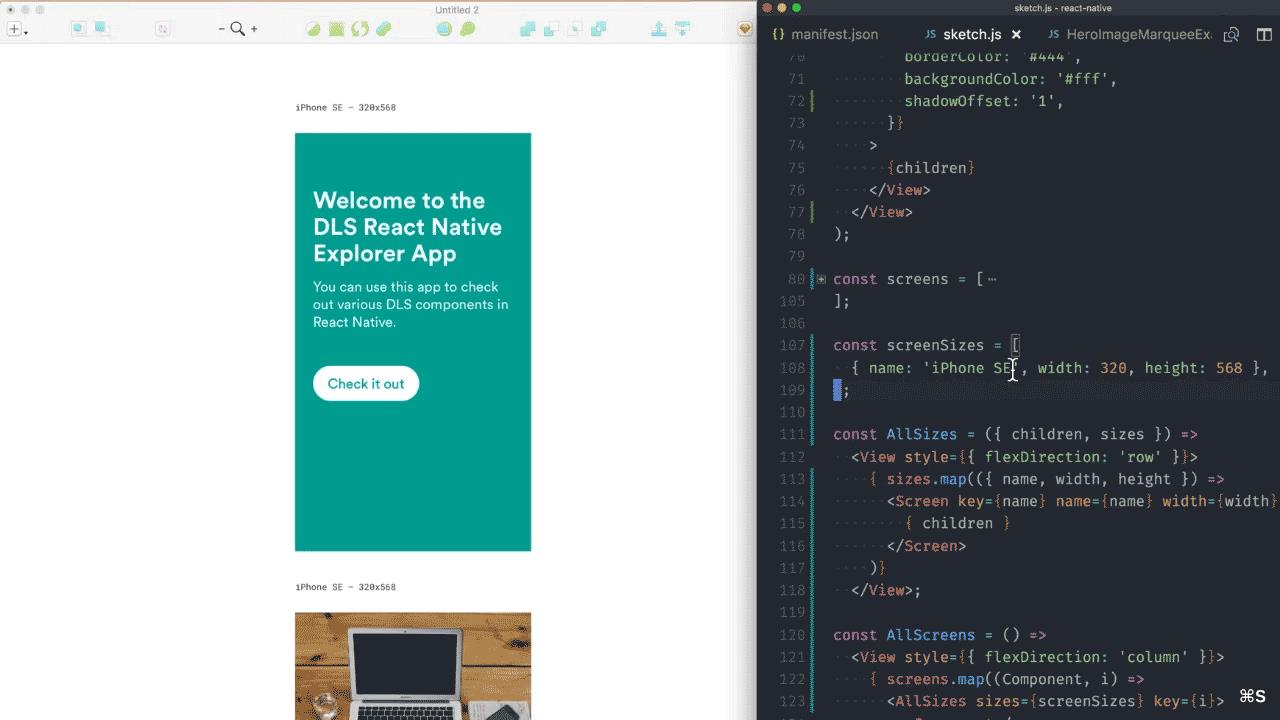Zoom out with the minus button
The width and height of the screenshot is (1280, 720).
point(222,29)
